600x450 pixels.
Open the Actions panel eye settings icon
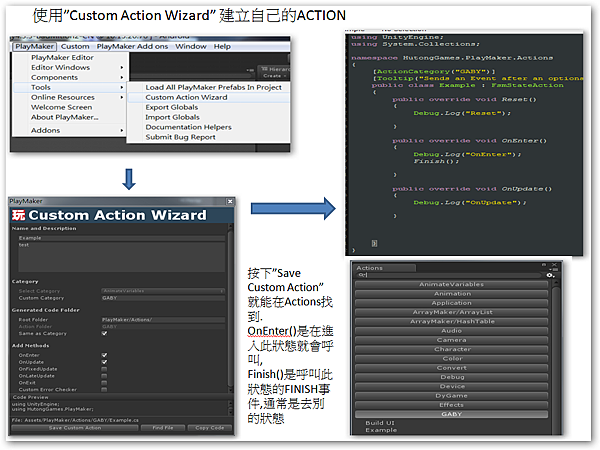point(550,275)
